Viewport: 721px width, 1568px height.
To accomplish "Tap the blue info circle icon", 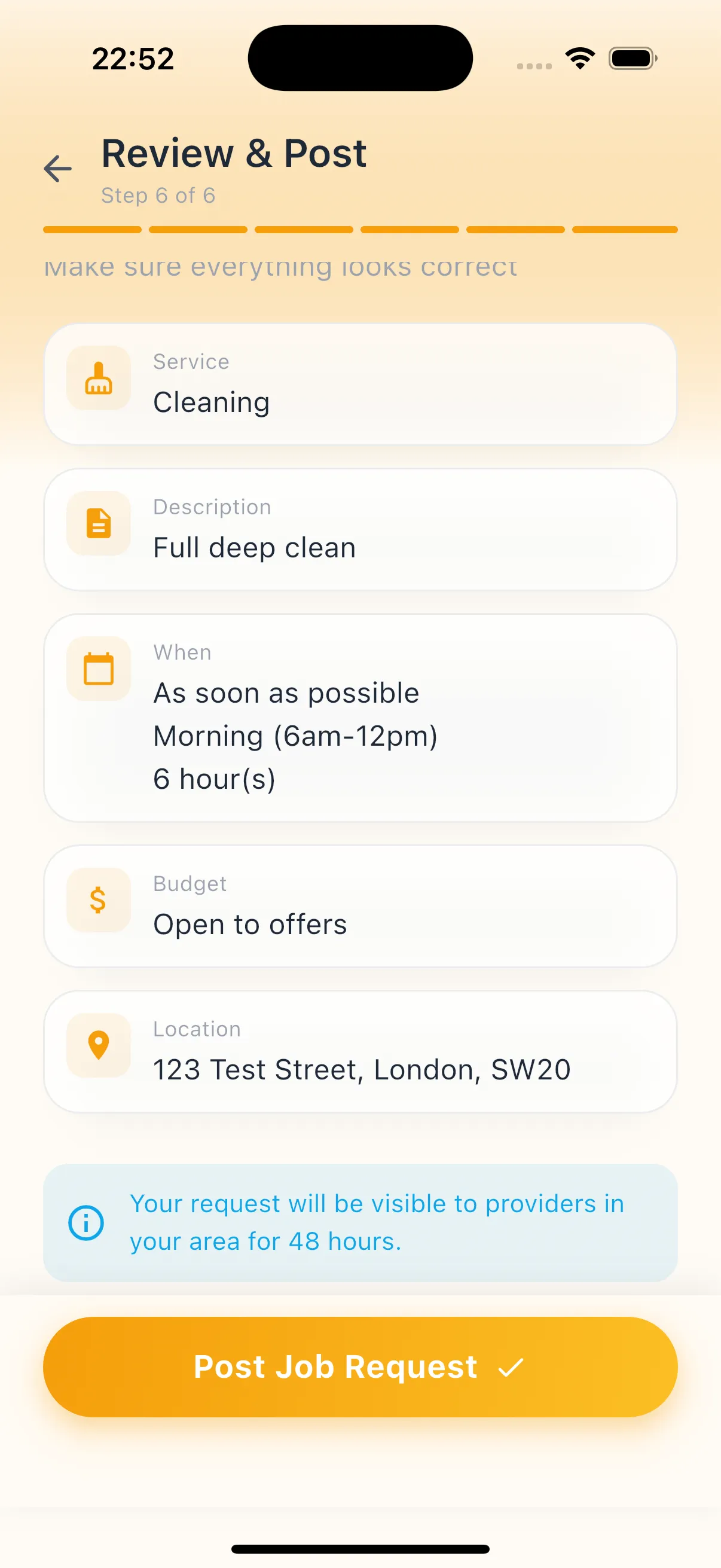I will click(85, 1223).
